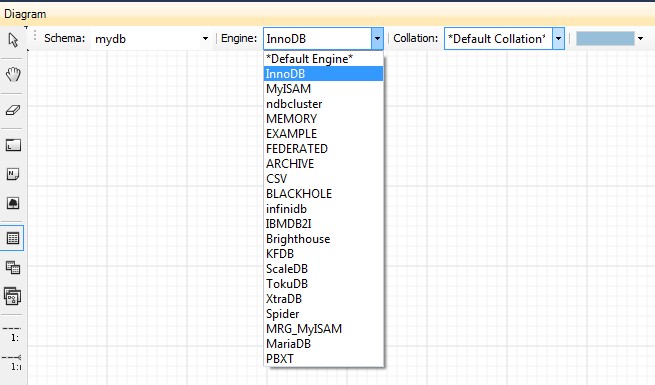
Task: Collapse the Engine dropdown arrow
Action: click(377, 38)
